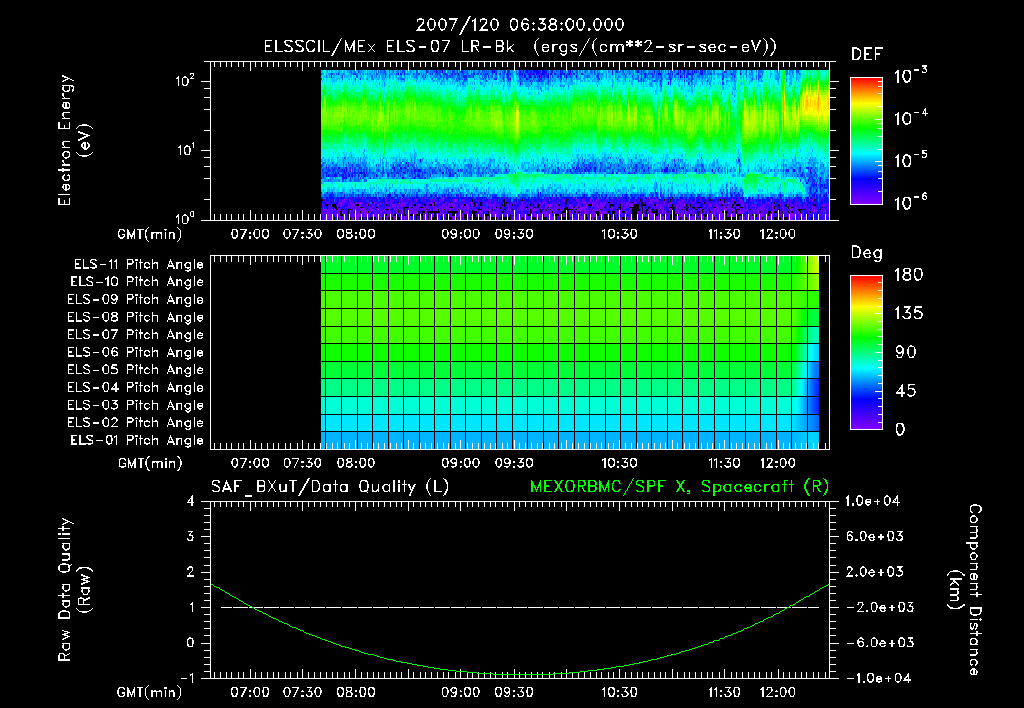Click the ELS-10 Pitch Angle row label
The image size is (1024, 708).
click(x=137, y=282)
